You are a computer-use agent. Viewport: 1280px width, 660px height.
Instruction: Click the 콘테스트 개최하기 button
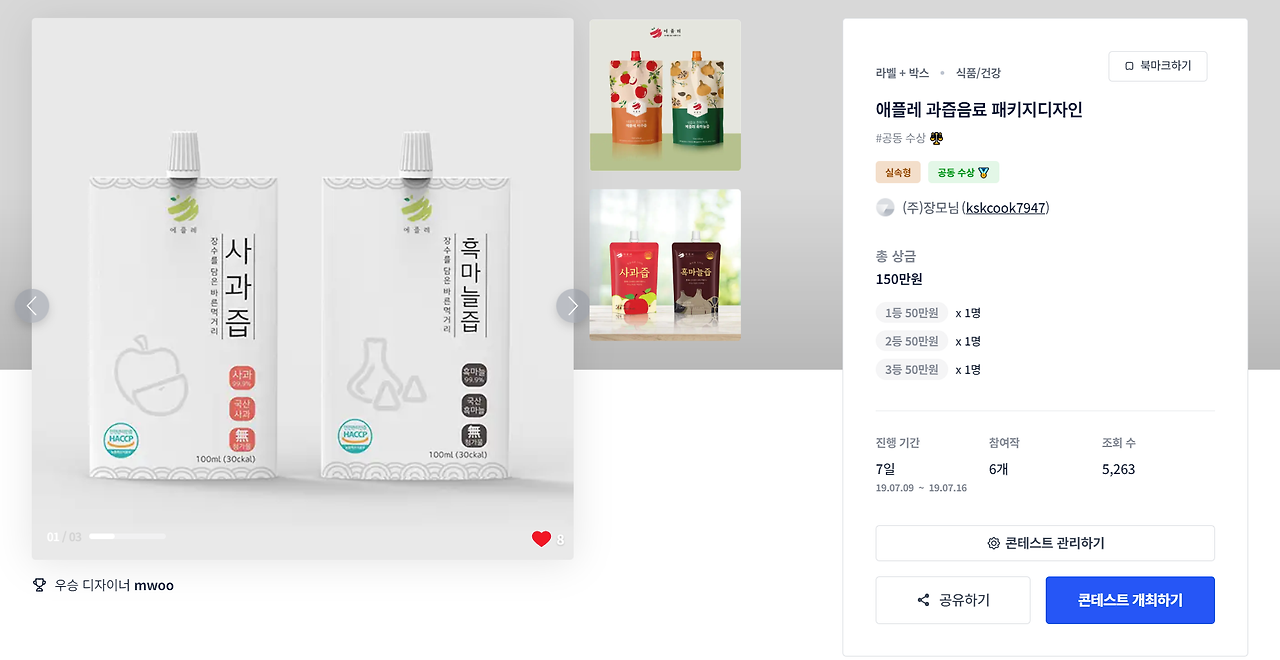[1130, 600]
